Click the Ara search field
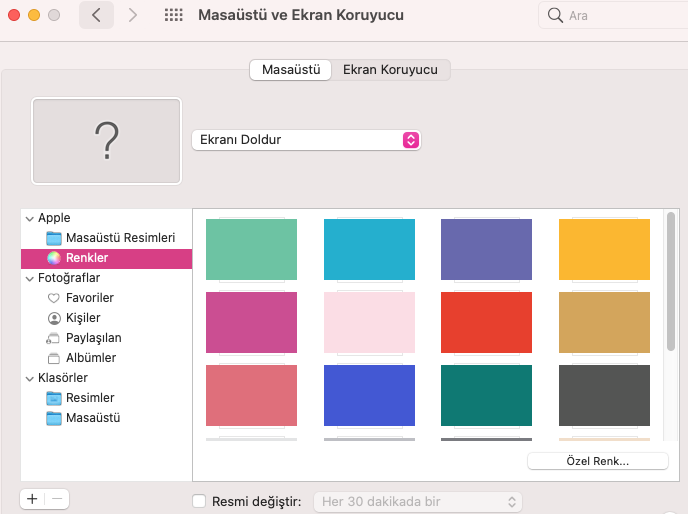The height and width of the screenshot is (514, 688). (x=612, y=16)
